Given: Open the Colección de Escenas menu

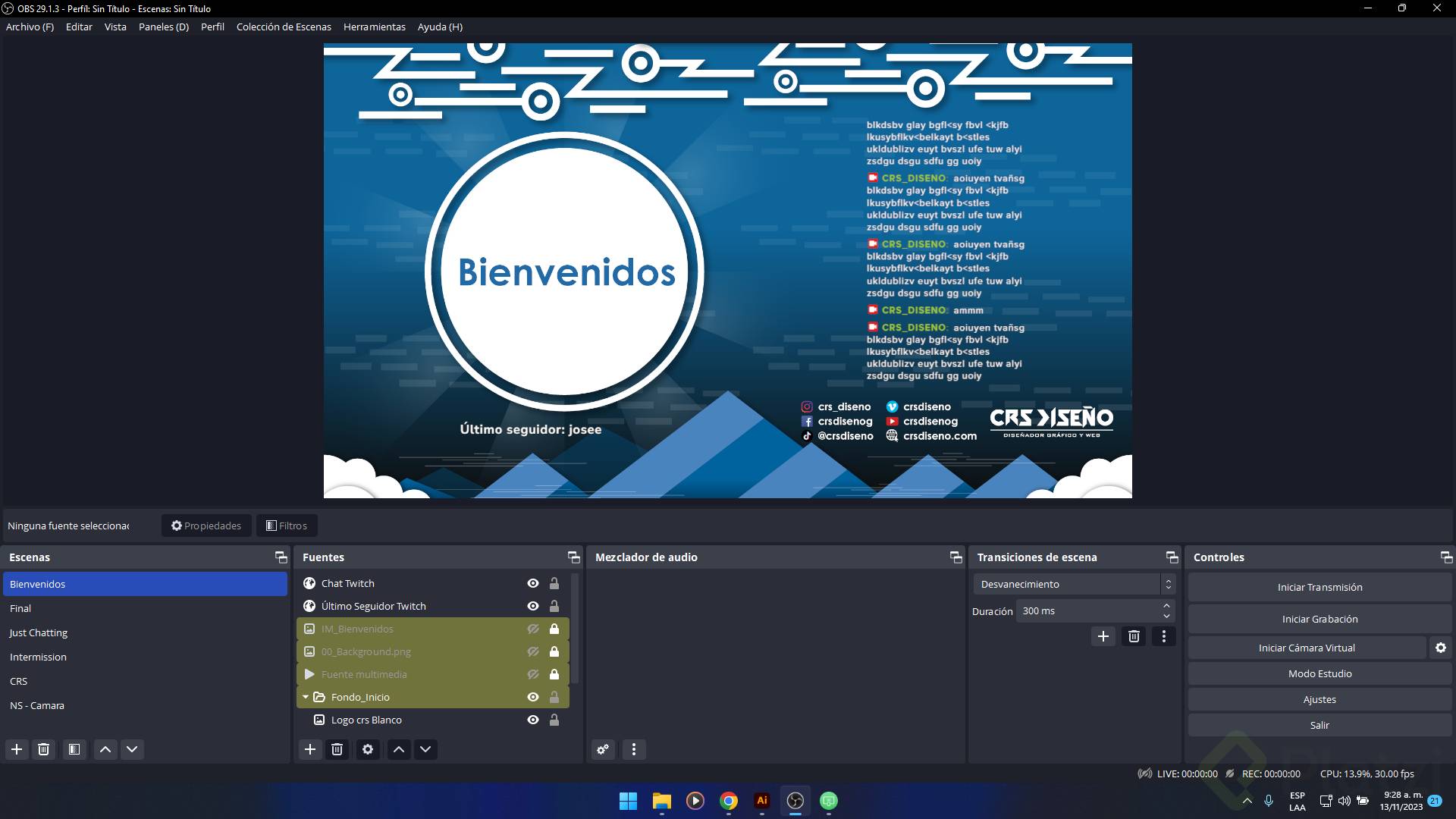Looking at the screenshot, I should 284,27.
